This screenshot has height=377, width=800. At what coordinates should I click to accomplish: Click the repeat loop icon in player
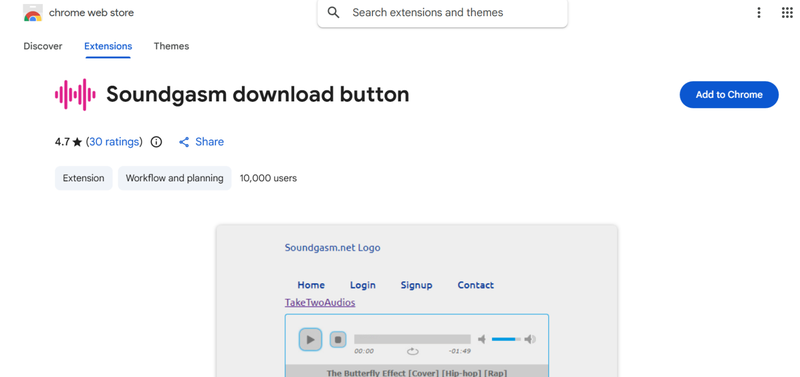coord(413,351)
